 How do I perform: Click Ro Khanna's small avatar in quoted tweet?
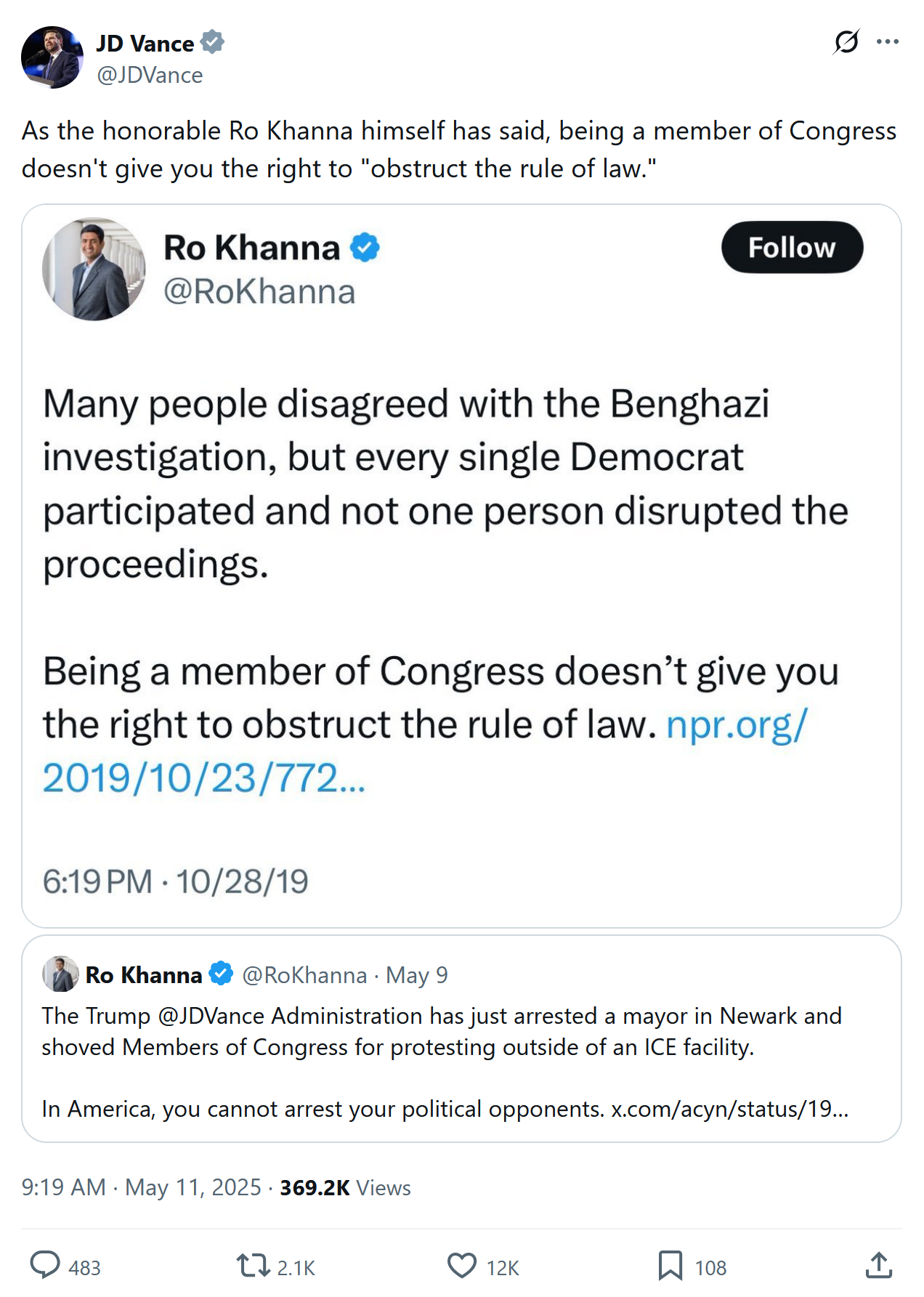[60, 974]
